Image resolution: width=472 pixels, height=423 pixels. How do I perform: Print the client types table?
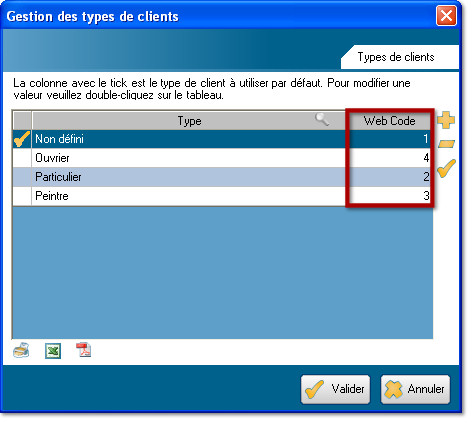pos(21,350)
